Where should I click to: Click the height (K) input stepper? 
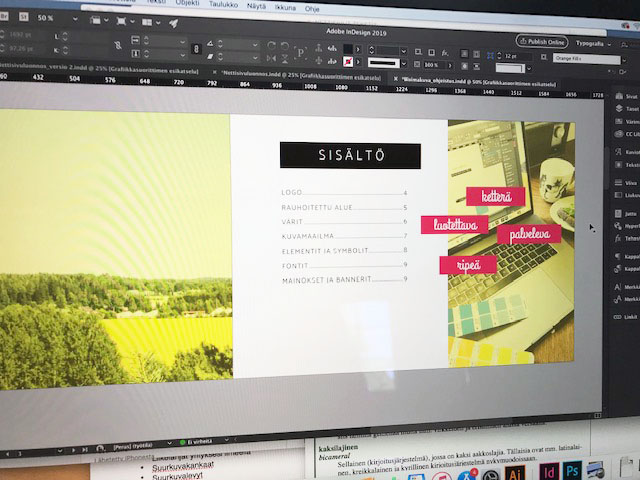(65, 51)
